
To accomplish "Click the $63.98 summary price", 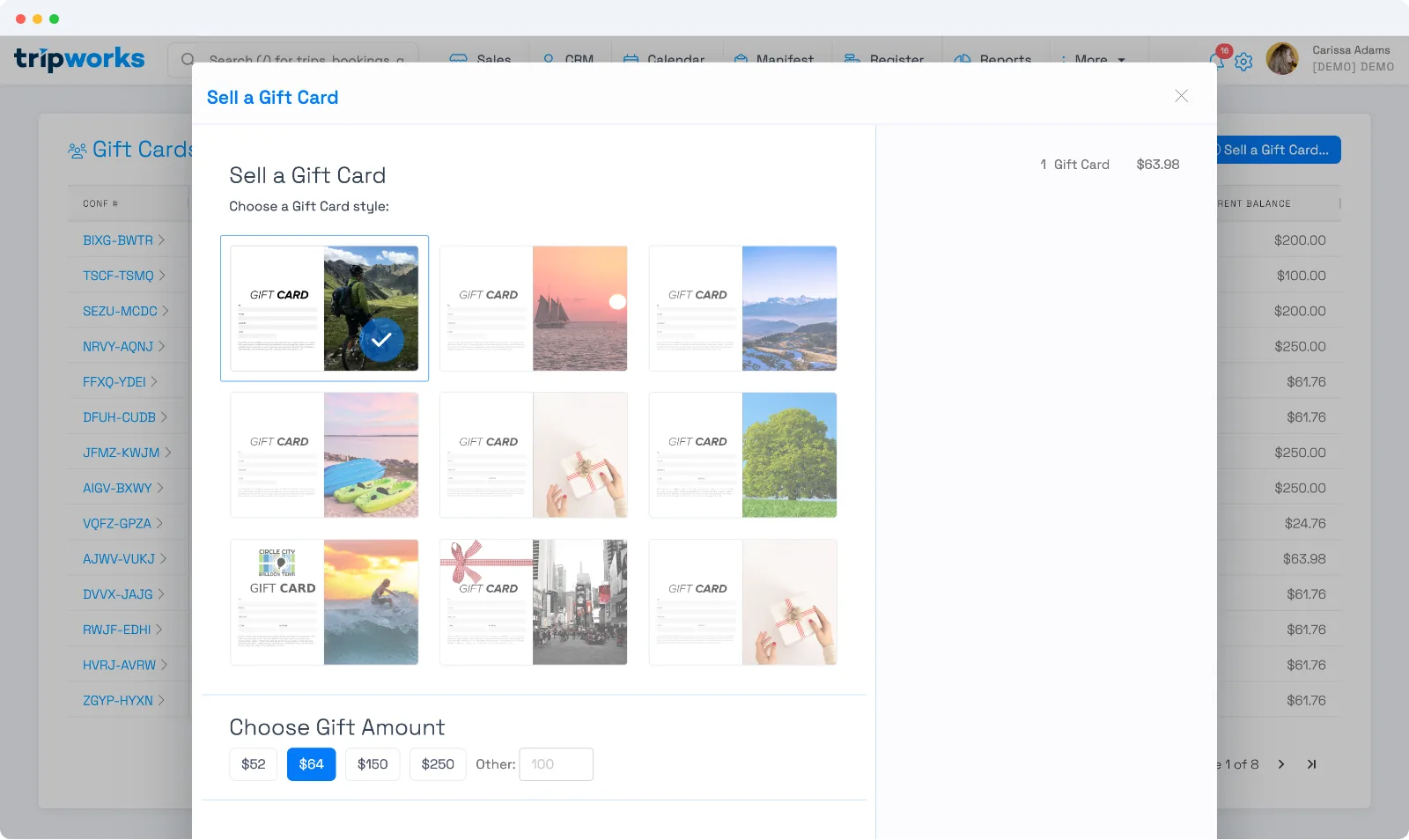I will (1157, 165).
